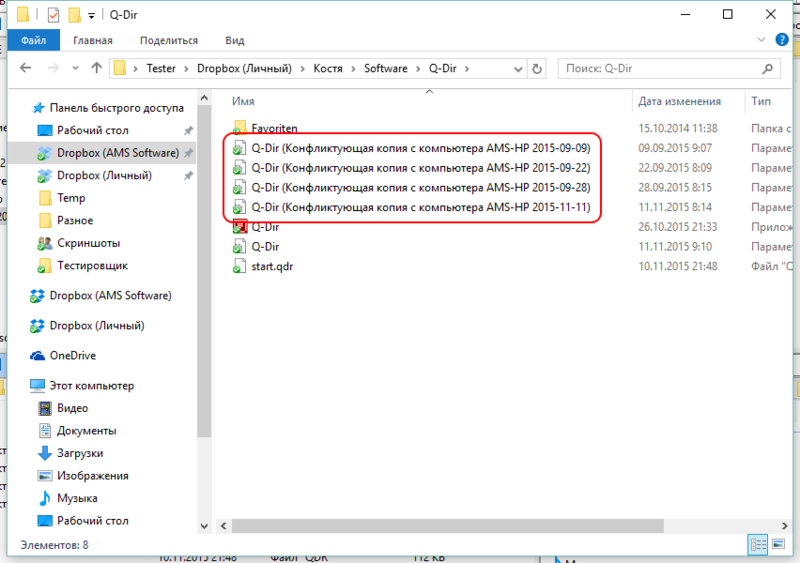Open Изображения under Этот компьютер
Viewport: 800px width, 563px height.
(x=92, y=475)
